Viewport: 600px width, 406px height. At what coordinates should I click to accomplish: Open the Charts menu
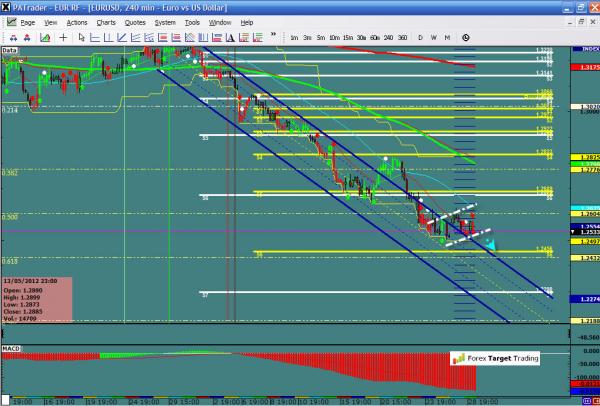coord(105,21)
